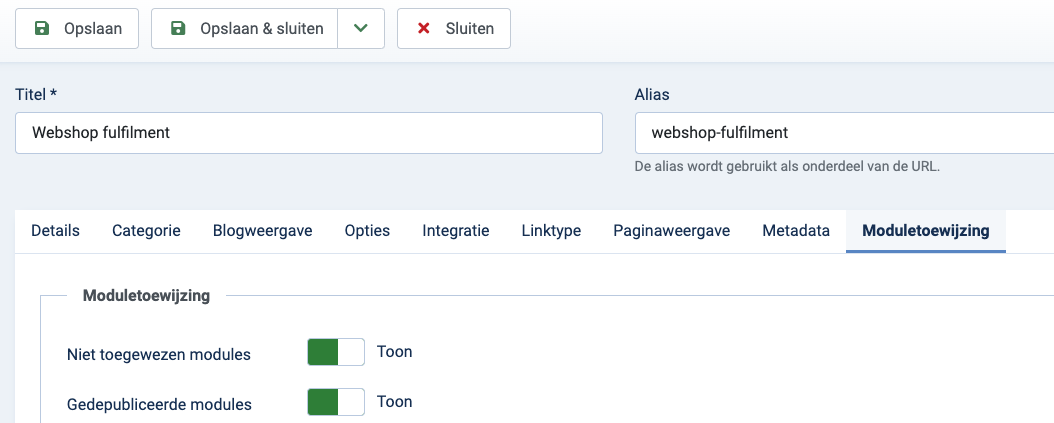Toggle Niet toegewezen modules switch
Viewport: 1054px width, 423px height.
pos(336,352)
